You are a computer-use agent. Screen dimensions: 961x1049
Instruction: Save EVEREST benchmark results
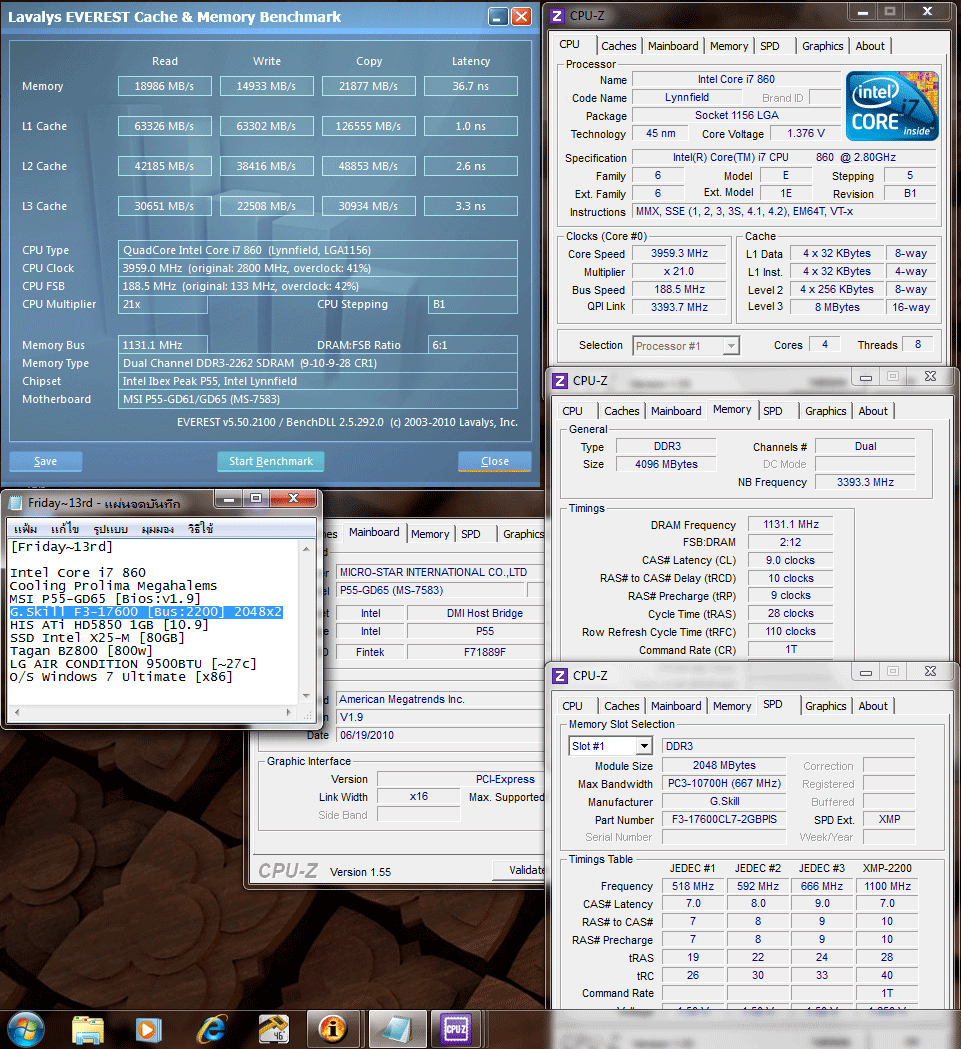[x=46, y=462]
